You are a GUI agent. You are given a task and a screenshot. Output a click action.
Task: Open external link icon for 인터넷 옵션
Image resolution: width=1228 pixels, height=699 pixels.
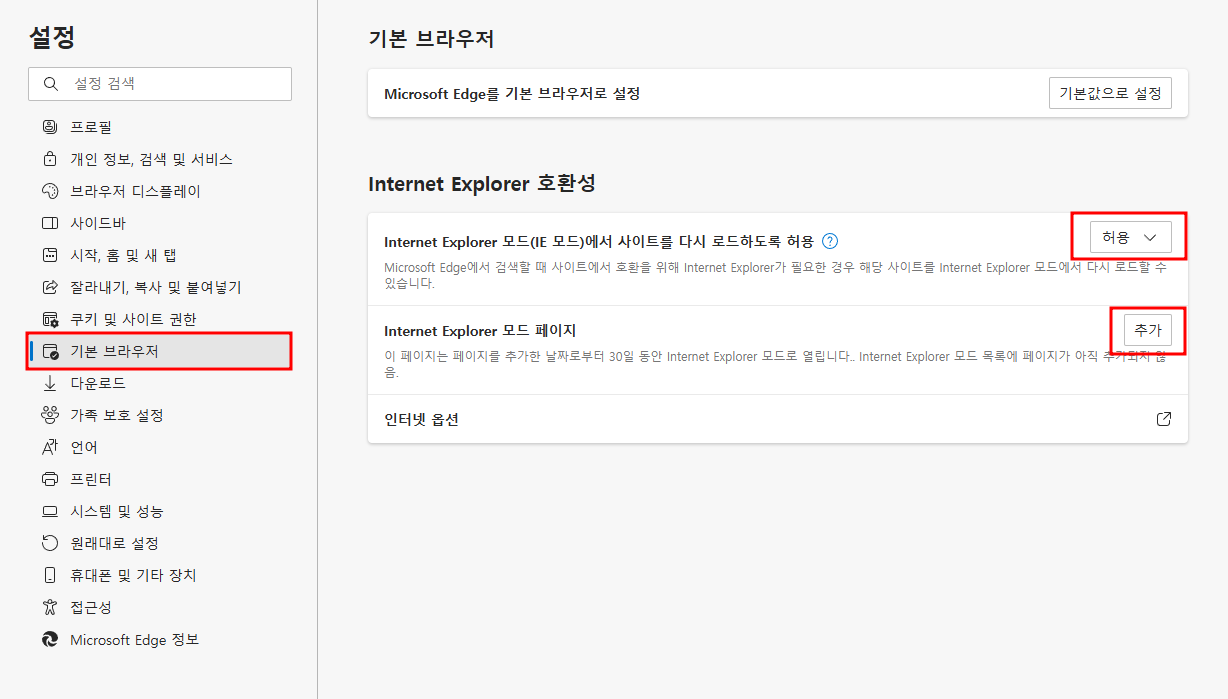(x=1164, y=419)
